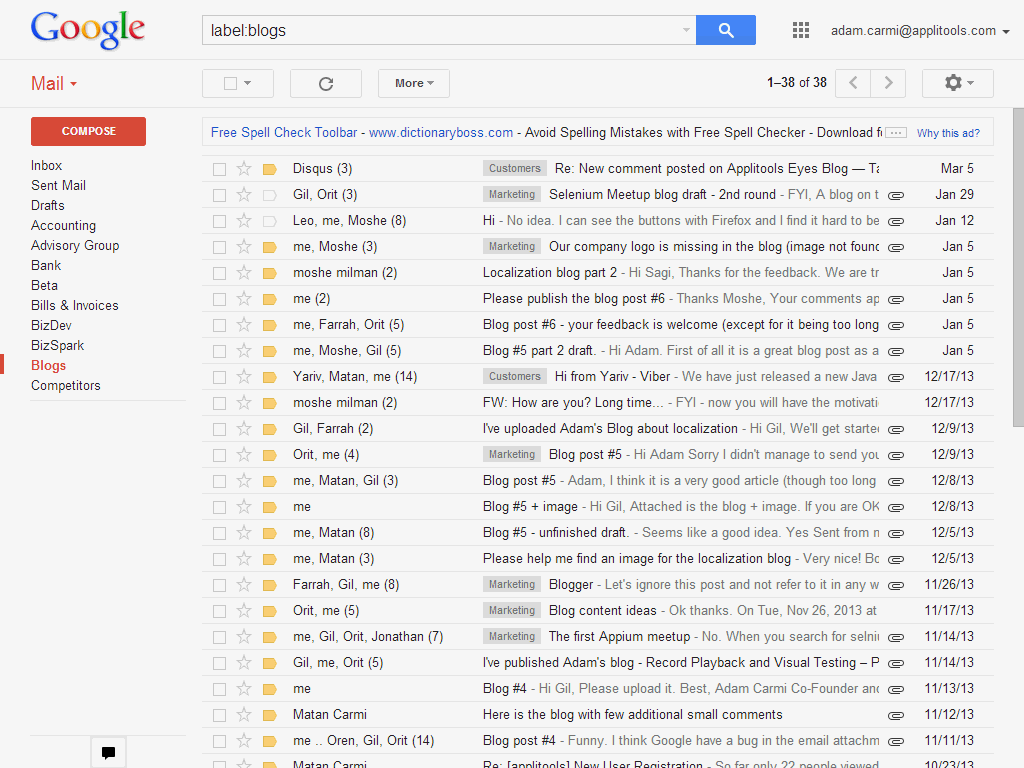Viewport: 1024px width, 768px height.
Task: Star the Farrah, Gil, me (8) thread
Action: tap(244, 584)
